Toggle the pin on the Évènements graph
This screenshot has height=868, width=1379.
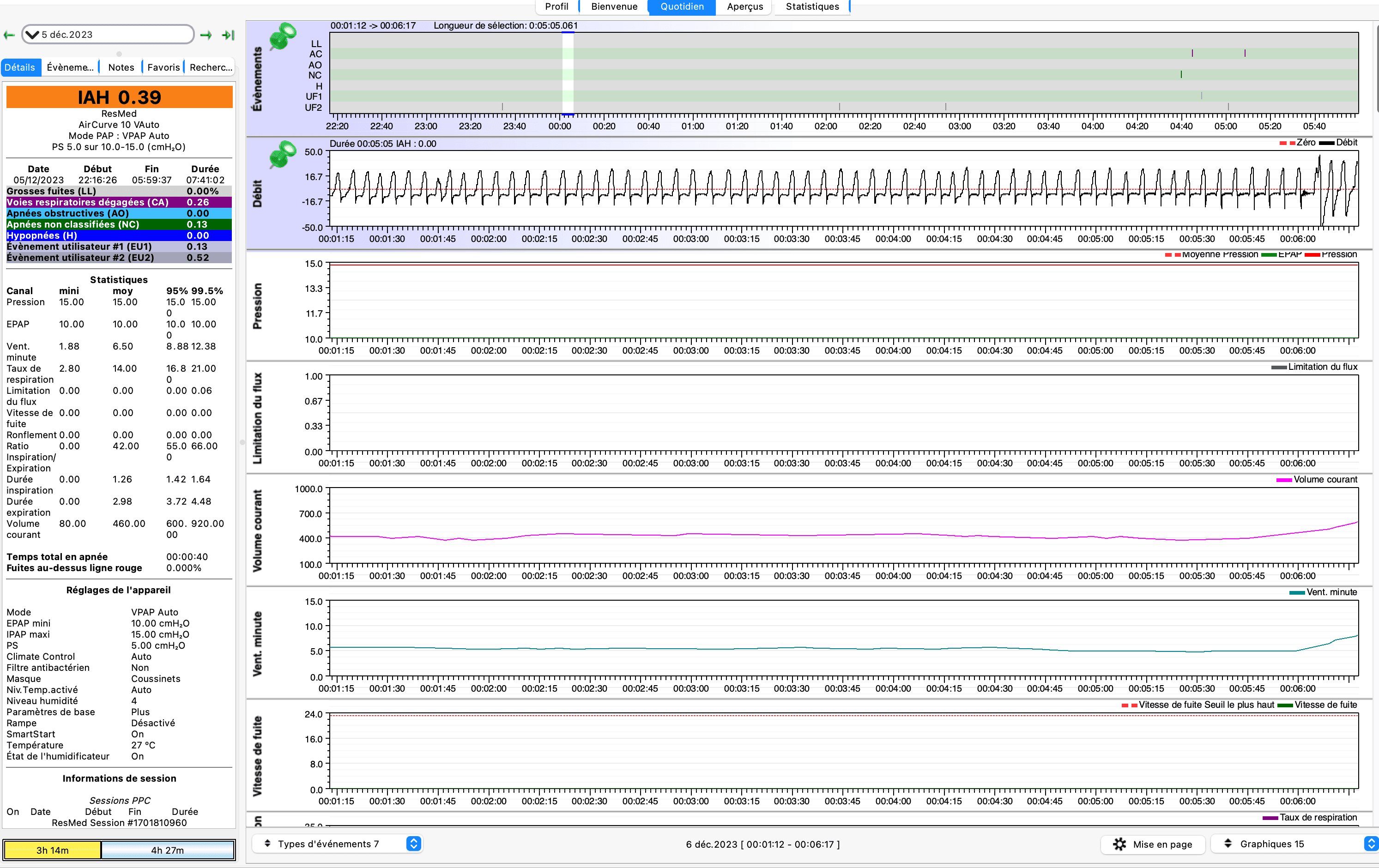pos(282,36)
